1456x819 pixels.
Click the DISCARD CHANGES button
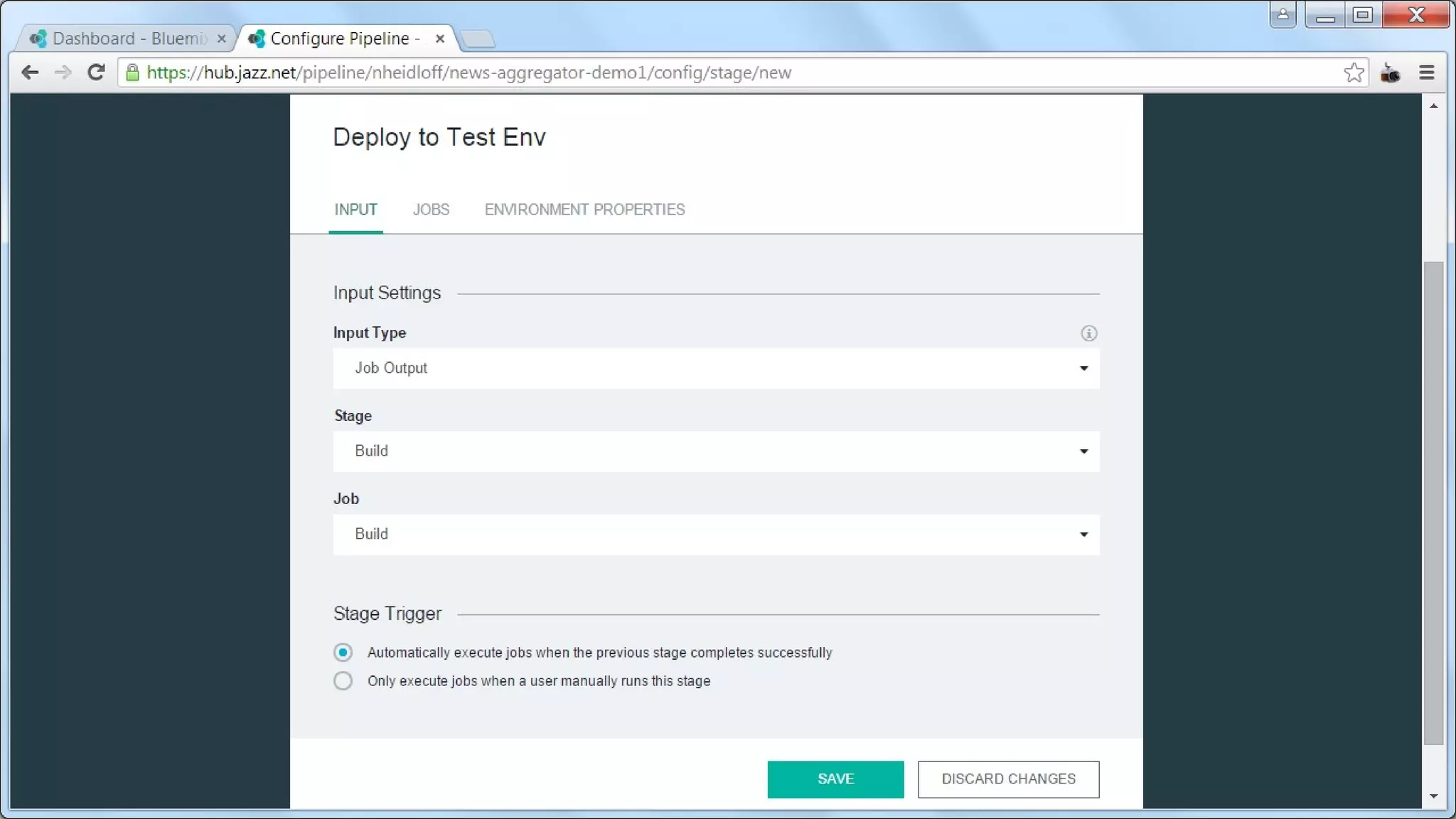coord(1008,779)
